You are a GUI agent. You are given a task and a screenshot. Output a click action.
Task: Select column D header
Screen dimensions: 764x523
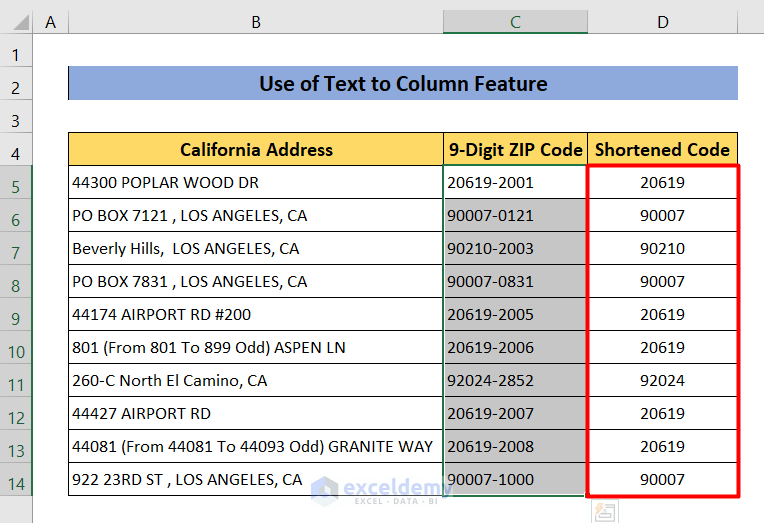pos(662,22)
